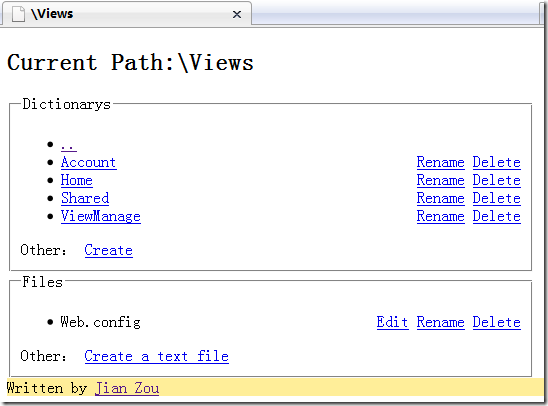The image size is (548, 406).
Task: Open the parent directory '..' link
Action: point(69,146)
